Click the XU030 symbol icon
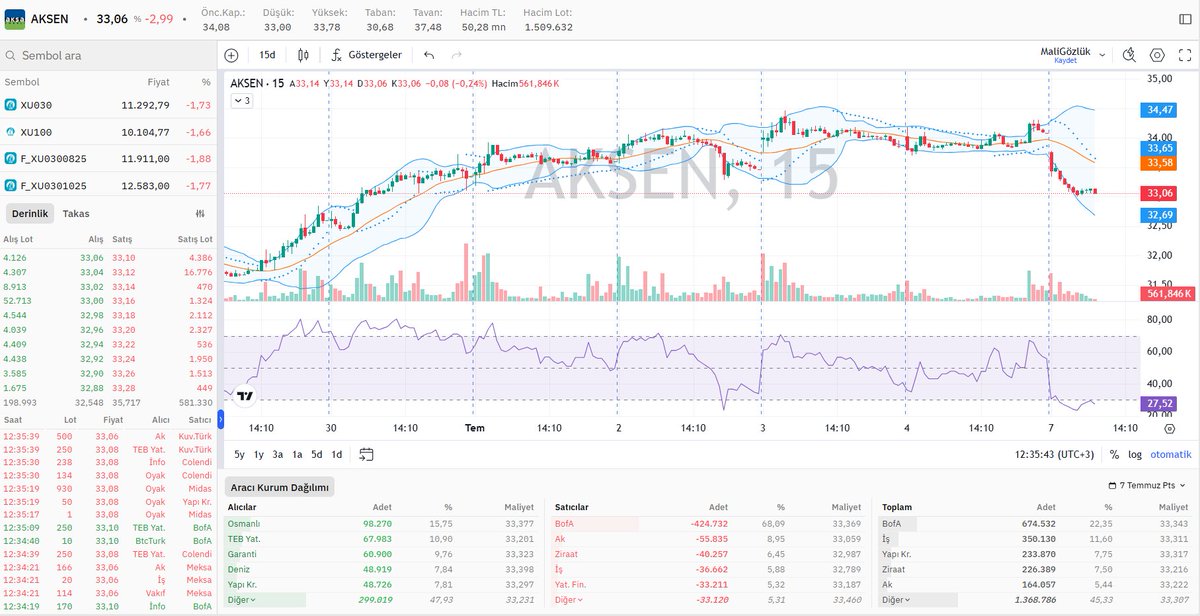The height and width of the screenshot is (616, 1200). [10, 104]
